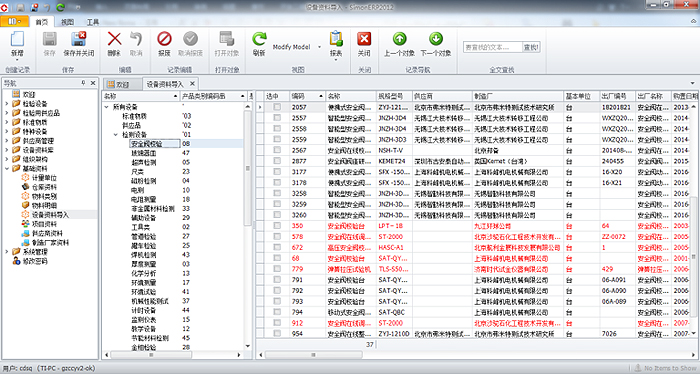Click the 保存并关闭 (Save and Close) ribbon icon

coord(79,39)
